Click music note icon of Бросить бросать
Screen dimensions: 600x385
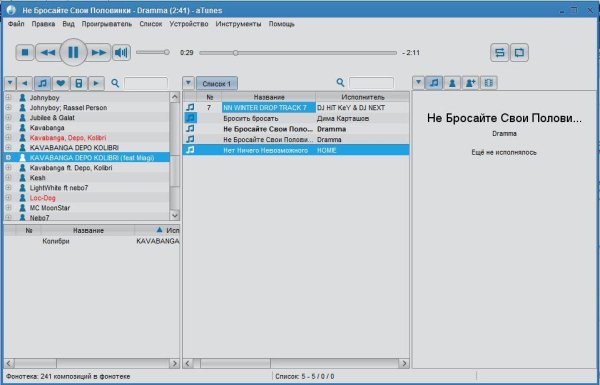(x=190, y=118)
